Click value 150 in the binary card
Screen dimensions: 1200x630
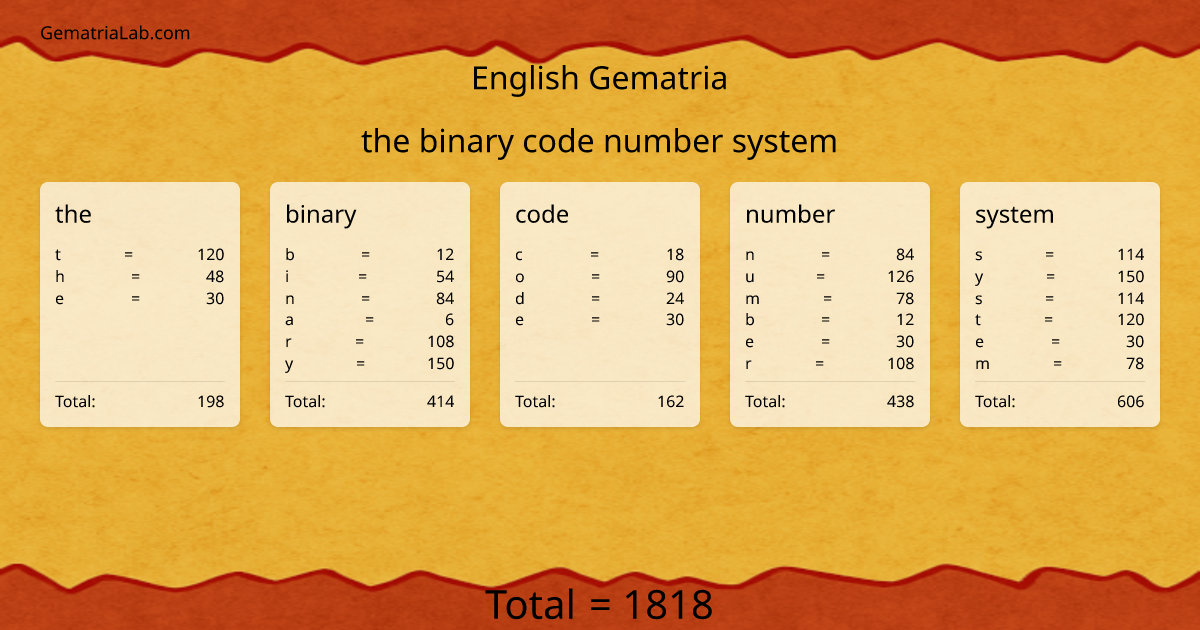click(441, 364)
